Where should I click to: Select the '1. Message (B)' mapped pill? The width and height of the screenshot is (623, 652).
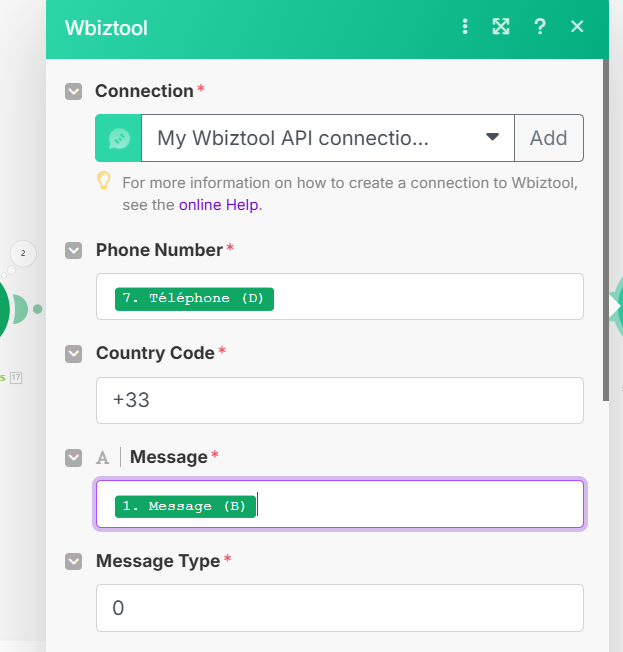185,506
